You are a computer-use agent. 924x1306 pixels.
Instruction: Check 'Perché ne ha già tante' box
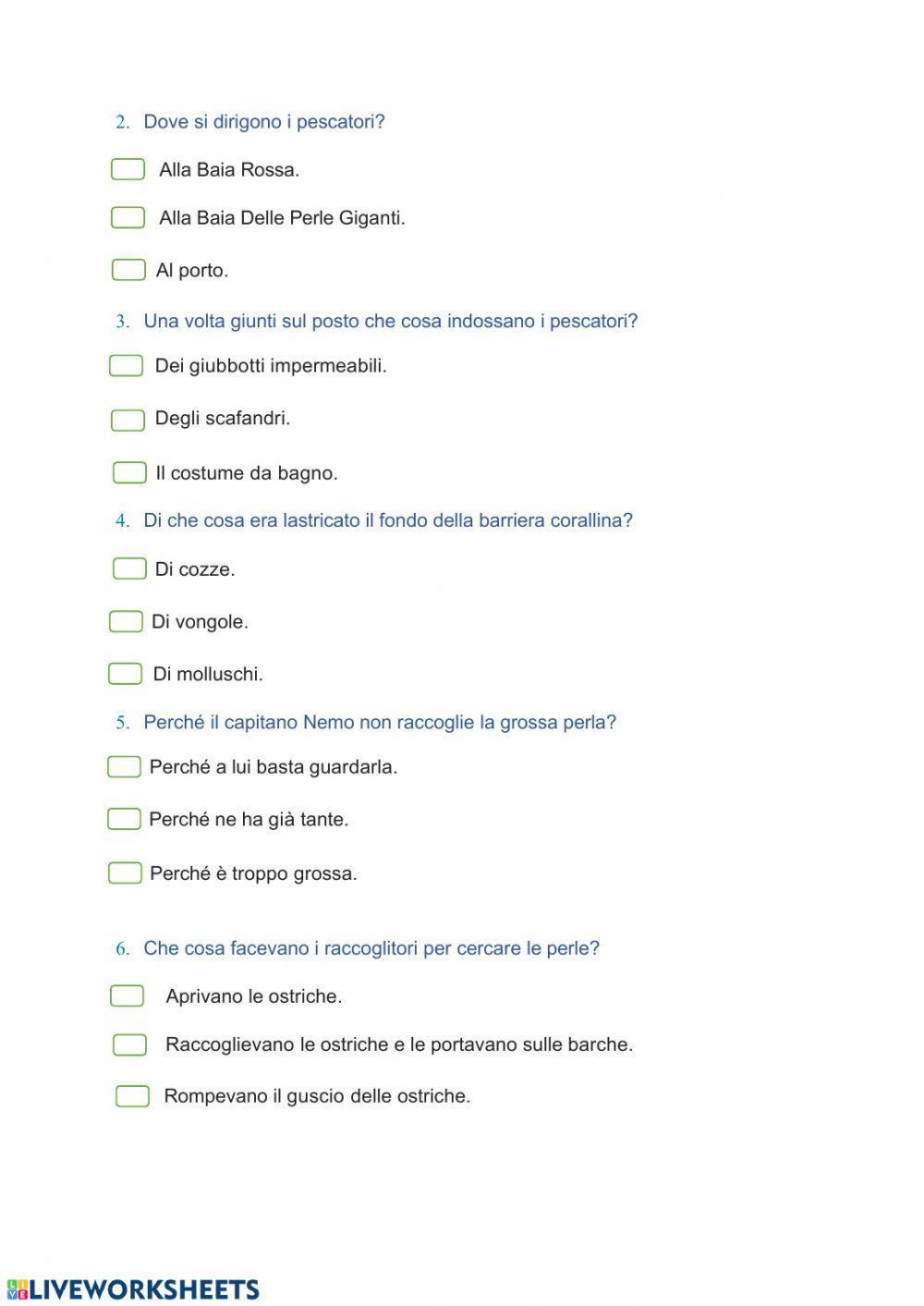pos(124,819)
